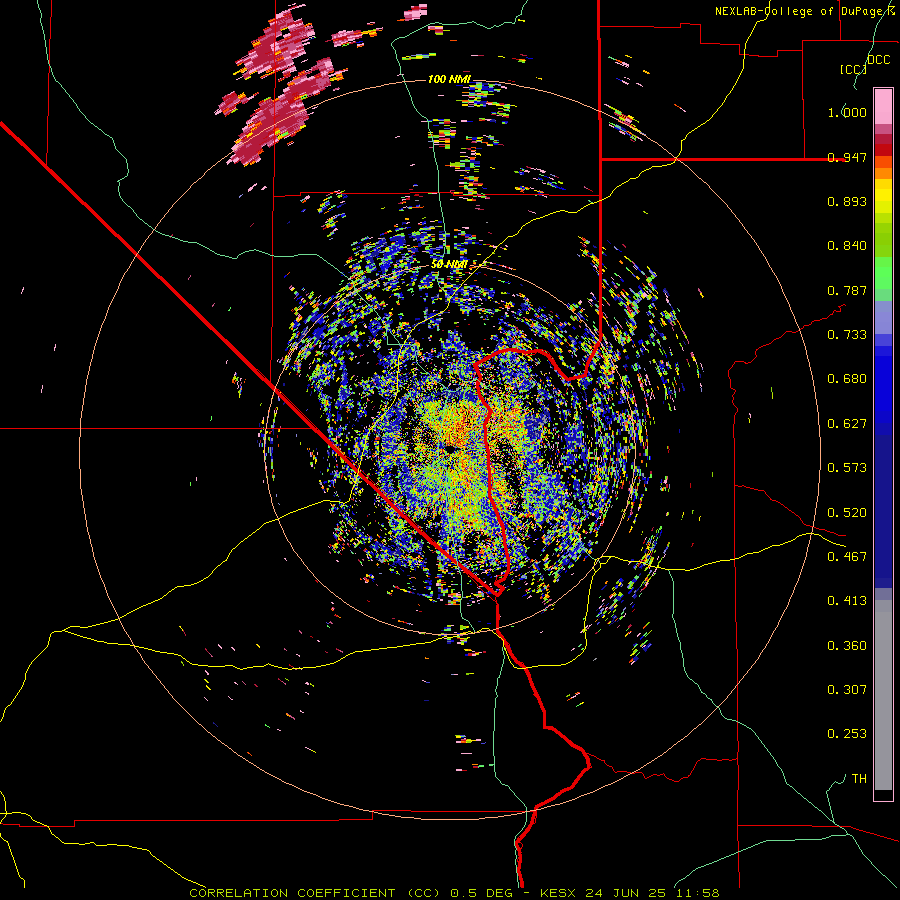900x900 pixels.
Task: Click the 0.680 legend value
Action: [x=847, y=379]
